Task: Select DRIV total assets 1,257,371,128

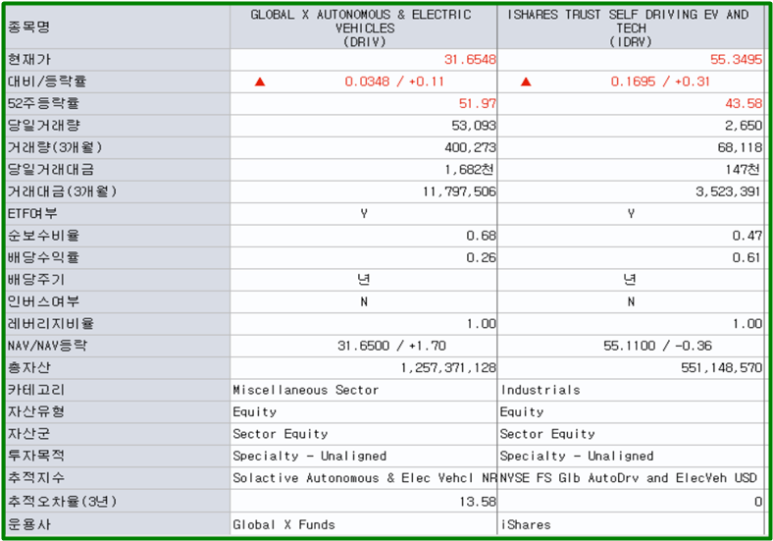Action: point(448,368)
